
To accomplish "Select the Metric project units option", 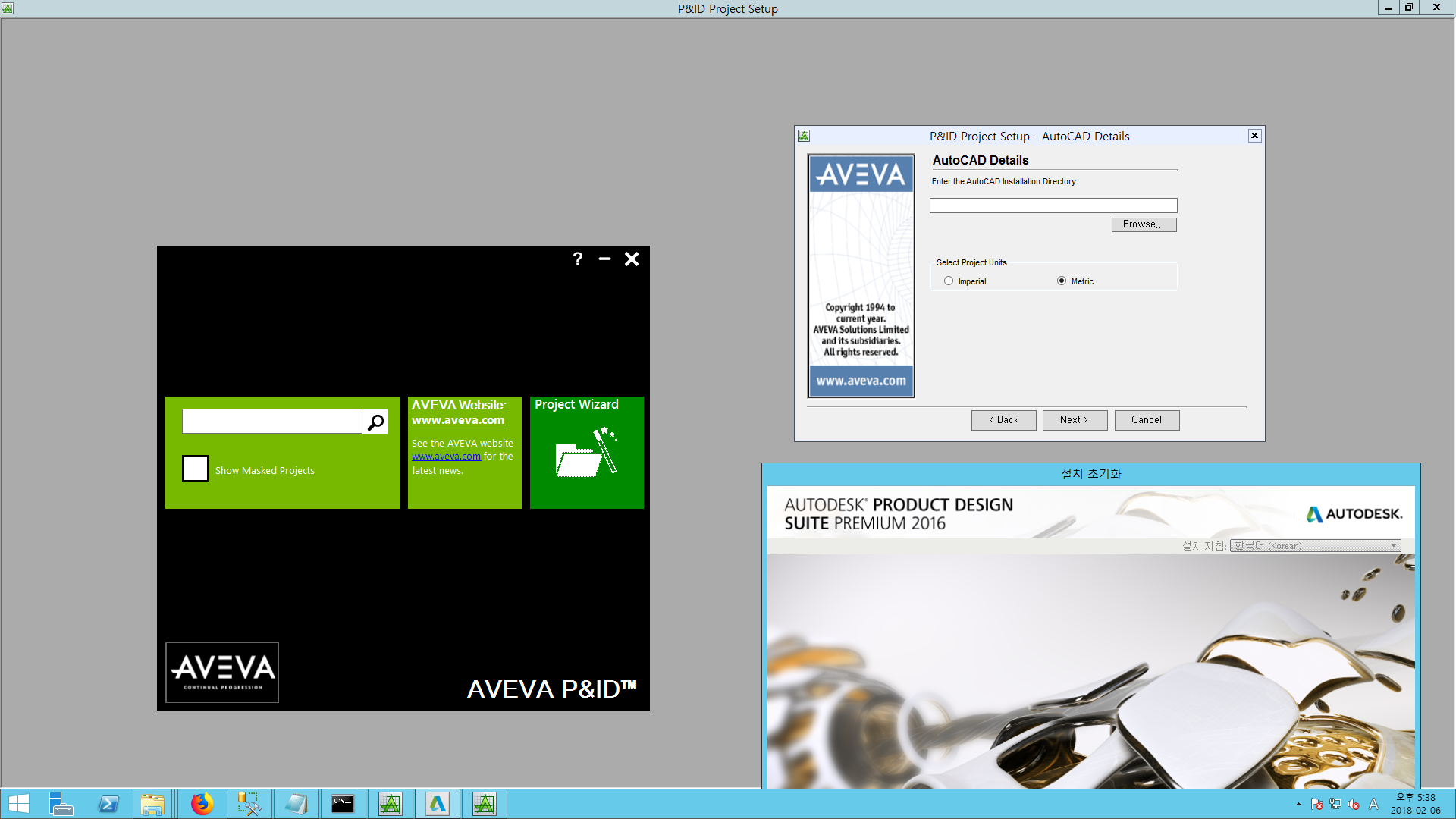I will coord(1062,281).
